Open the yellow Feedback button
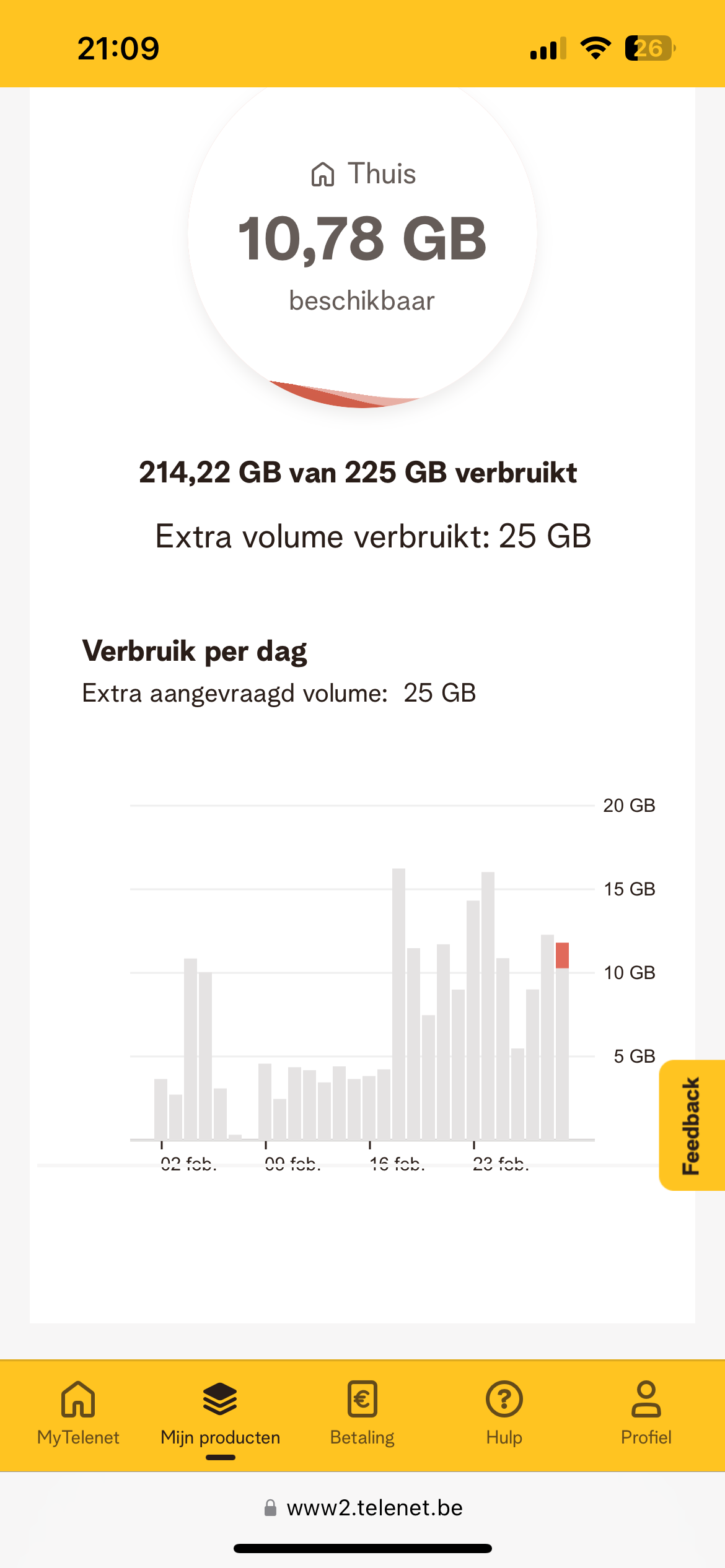 [x=692, y=1125]
